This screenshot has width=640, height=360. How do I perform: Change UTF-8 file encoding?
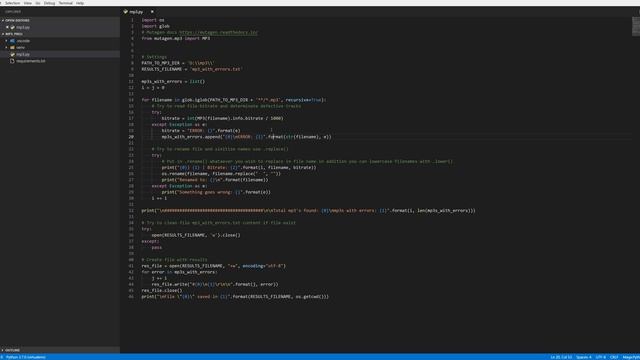[601, 357]
